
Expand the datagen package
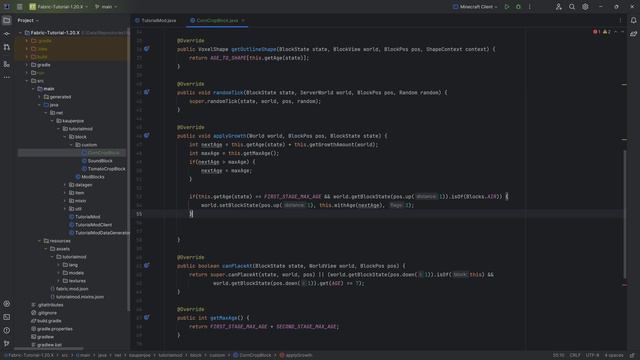click(x=65, y=185)
